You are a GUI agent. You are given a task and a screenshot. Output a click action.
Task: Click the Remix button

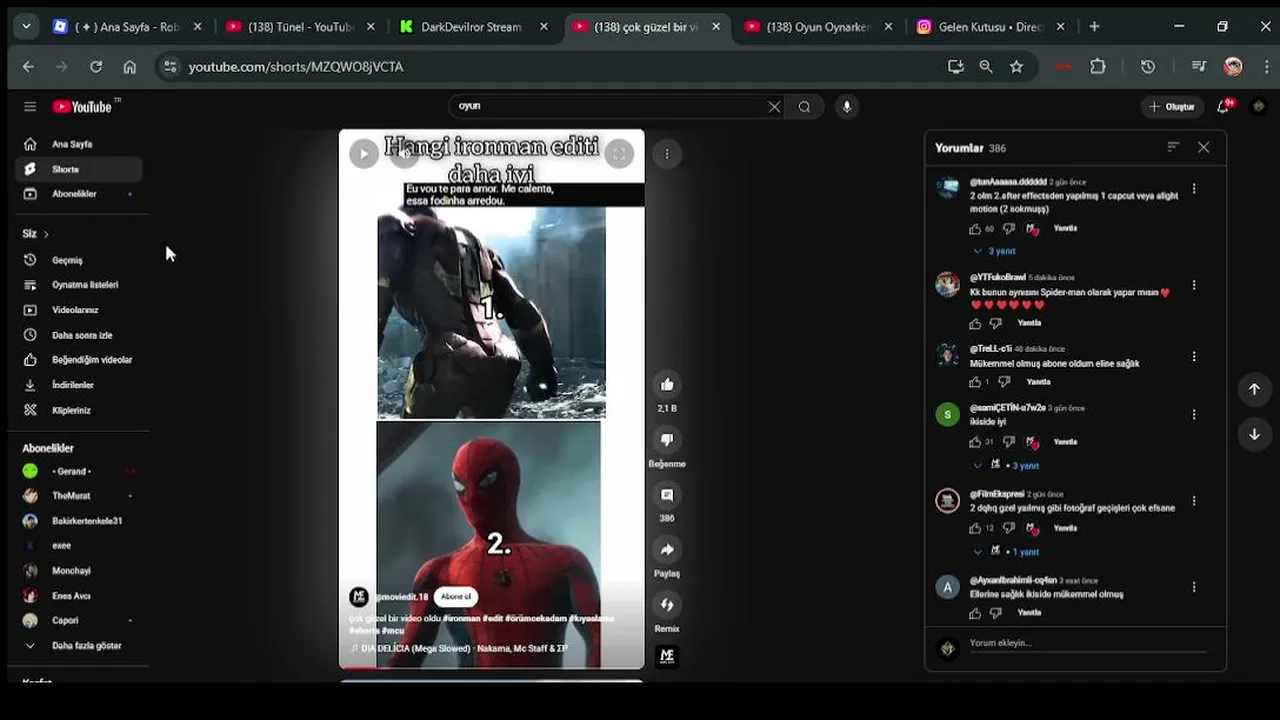click(x=667, y=605)
